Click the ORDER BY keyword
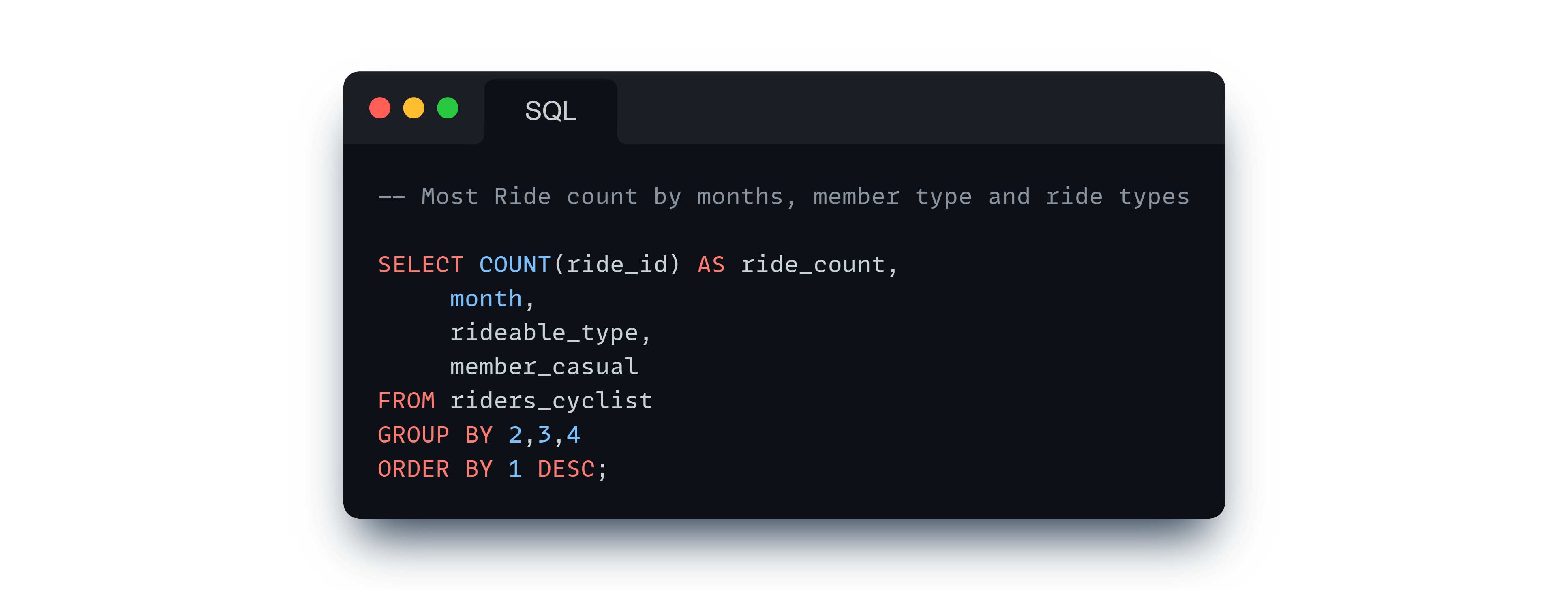The image size is (1568, 590). (x=435, y=469)
